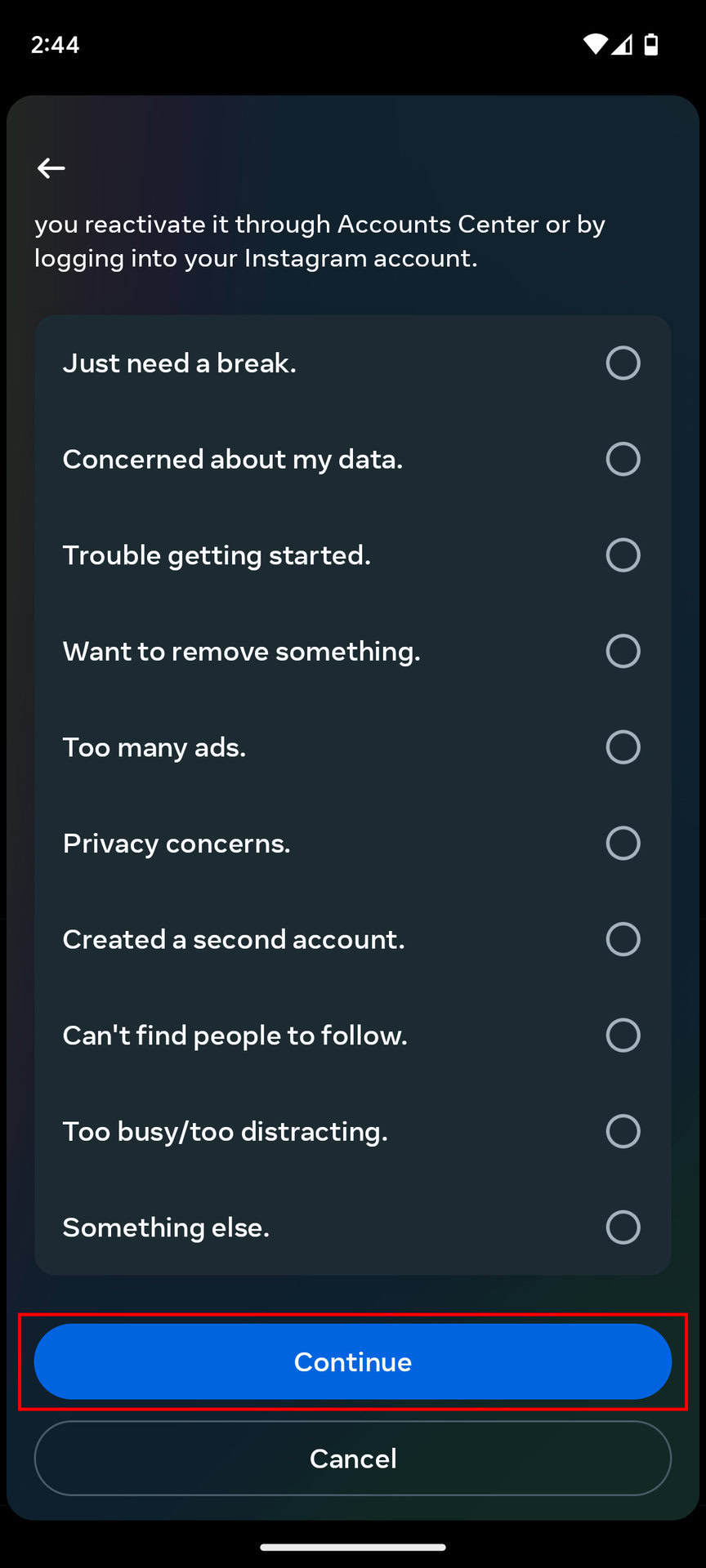
Task: Select Too many ads radio button
Action: [x=623, y=747]
